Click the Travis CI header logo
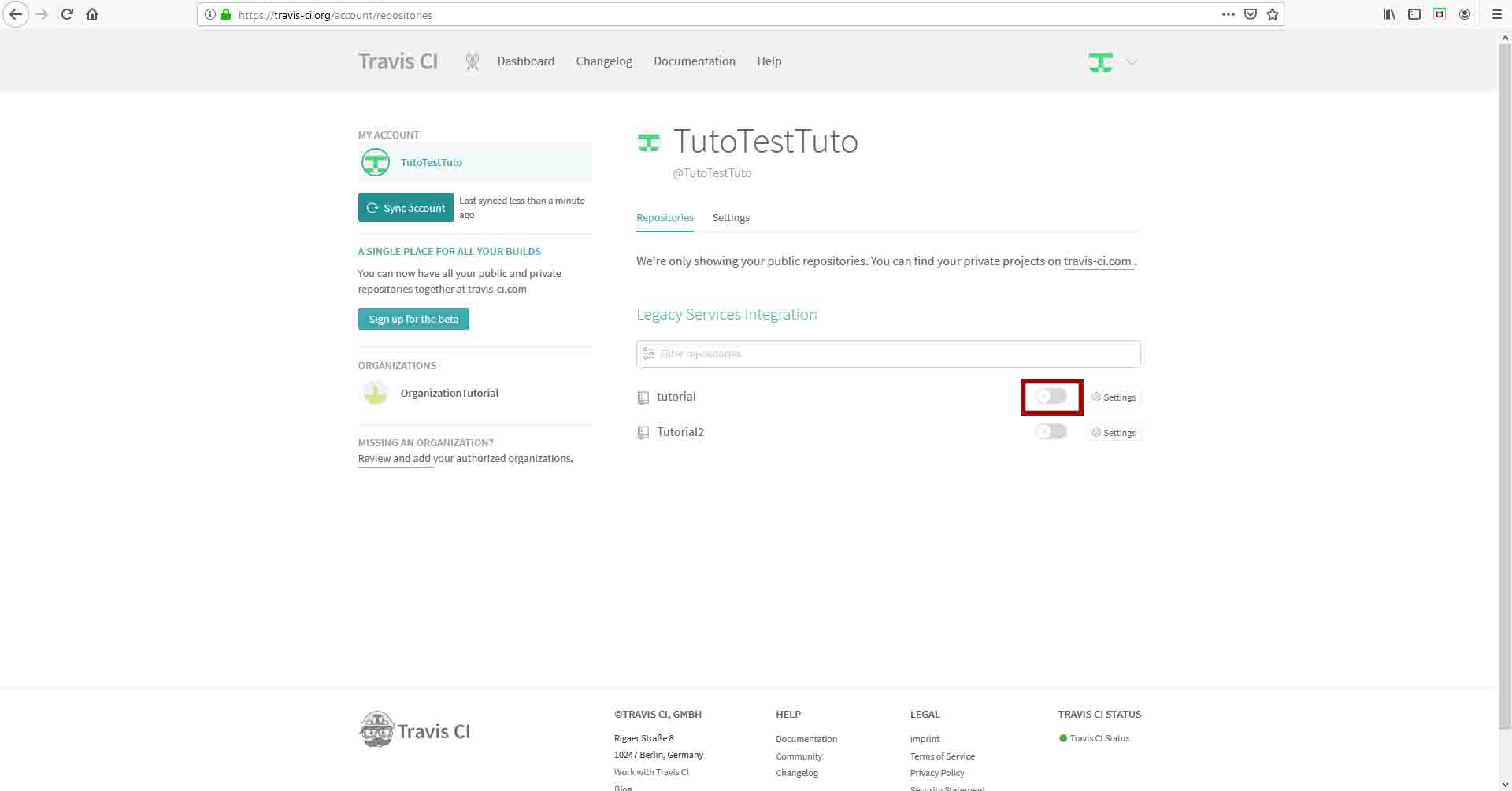This screenshot has width=1512, height=791. pyautogui.click(x=398, y=61)
